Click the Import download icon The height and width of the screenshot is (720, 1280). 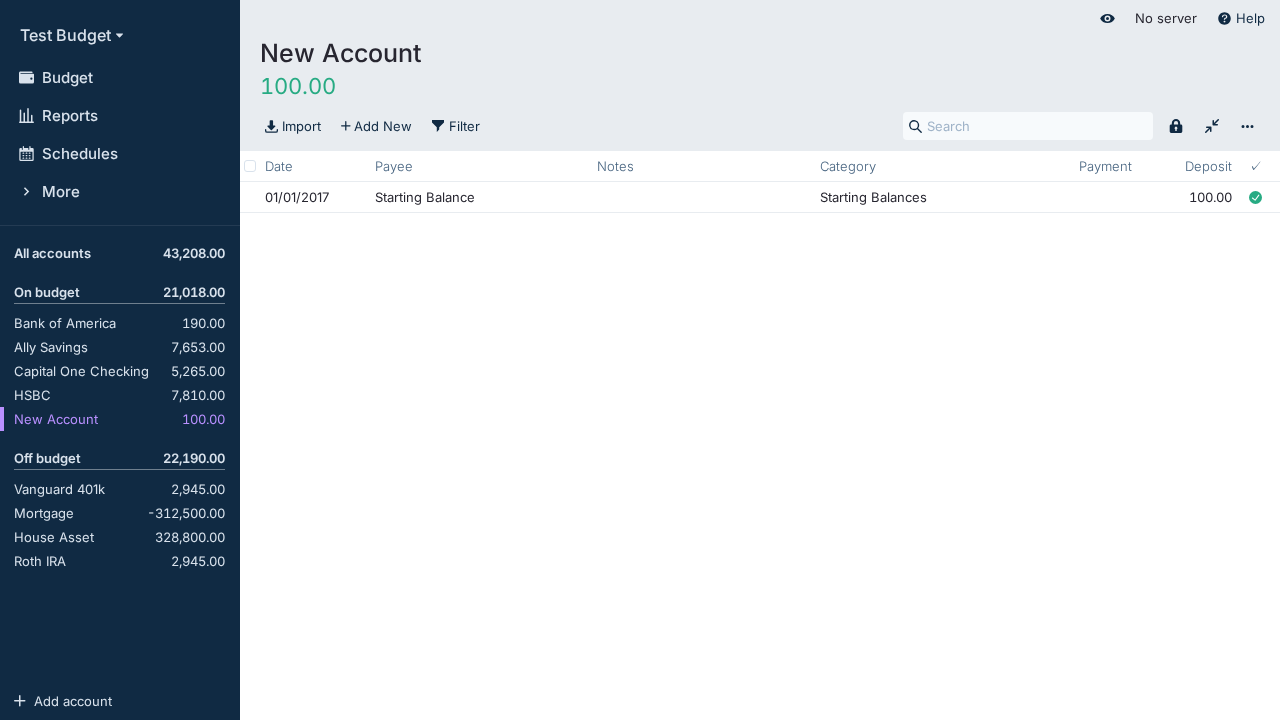[271, 126]
